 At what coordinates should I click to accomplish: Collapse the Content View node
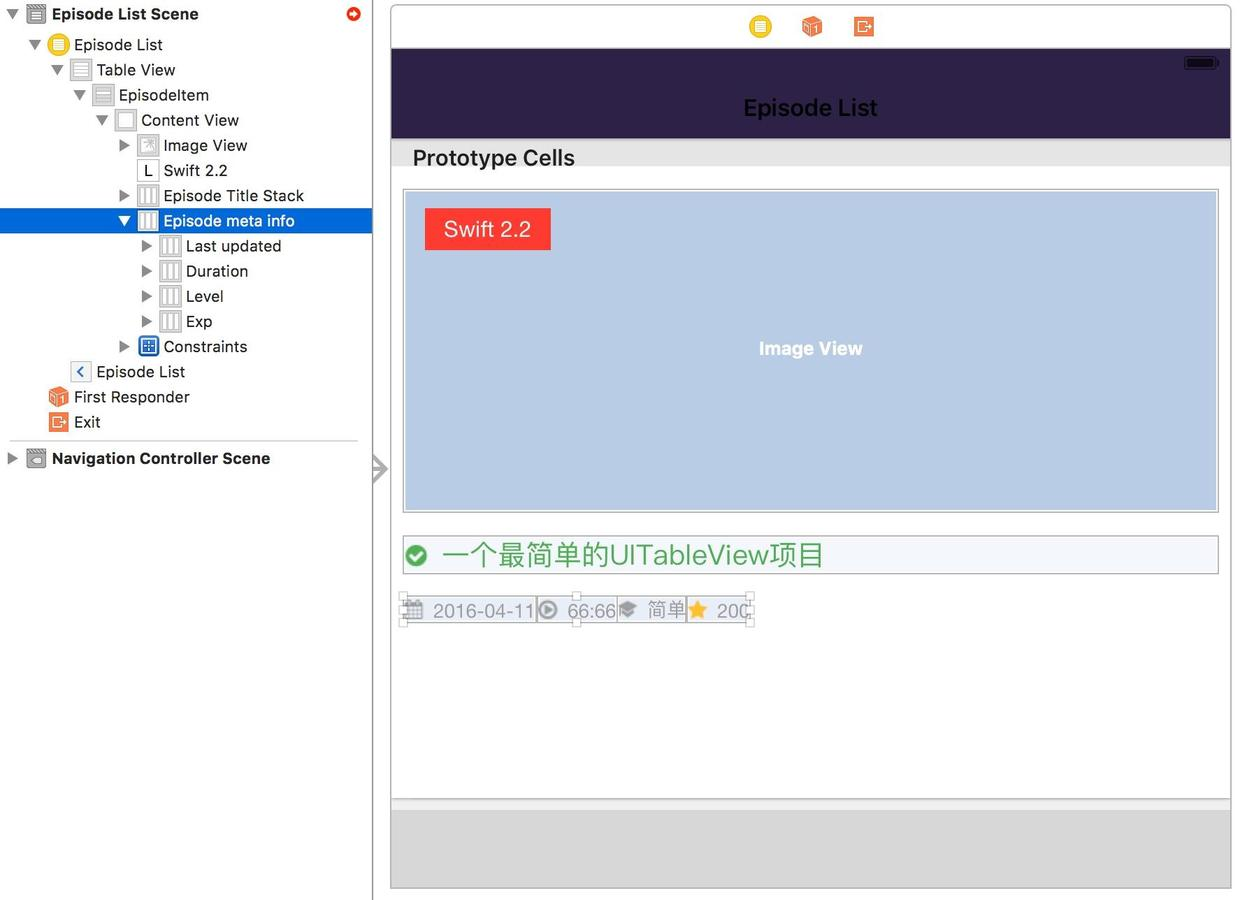pos(102,120)
